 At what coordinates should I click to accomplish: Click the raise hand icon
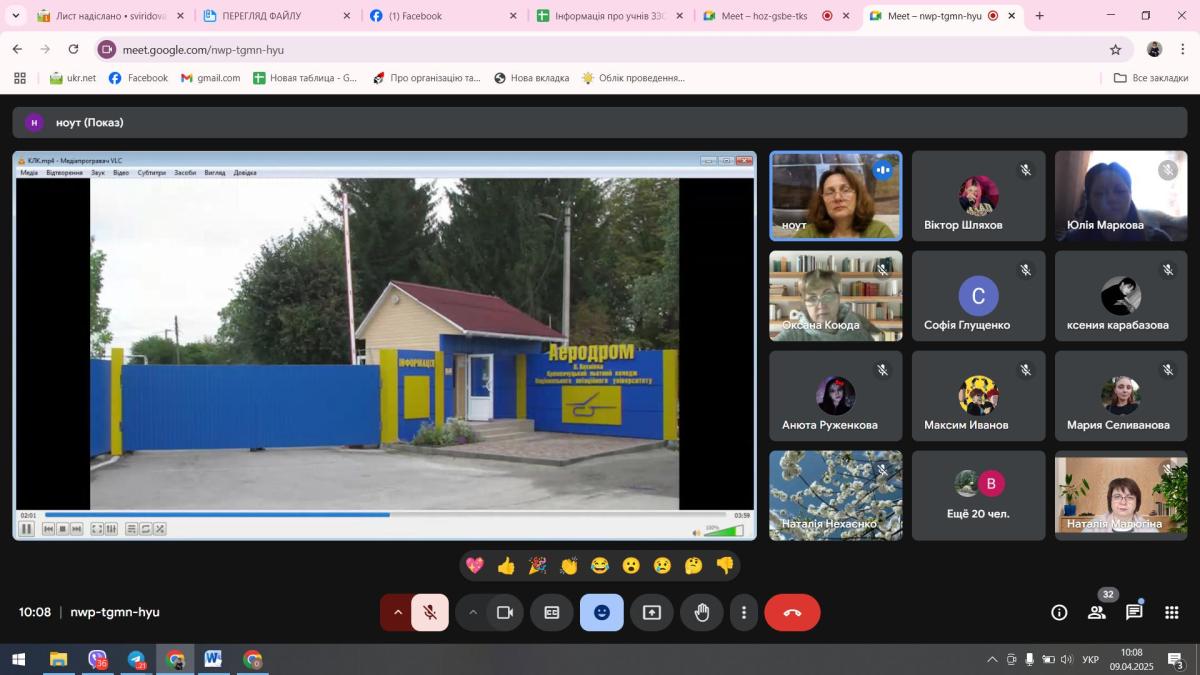702,613
